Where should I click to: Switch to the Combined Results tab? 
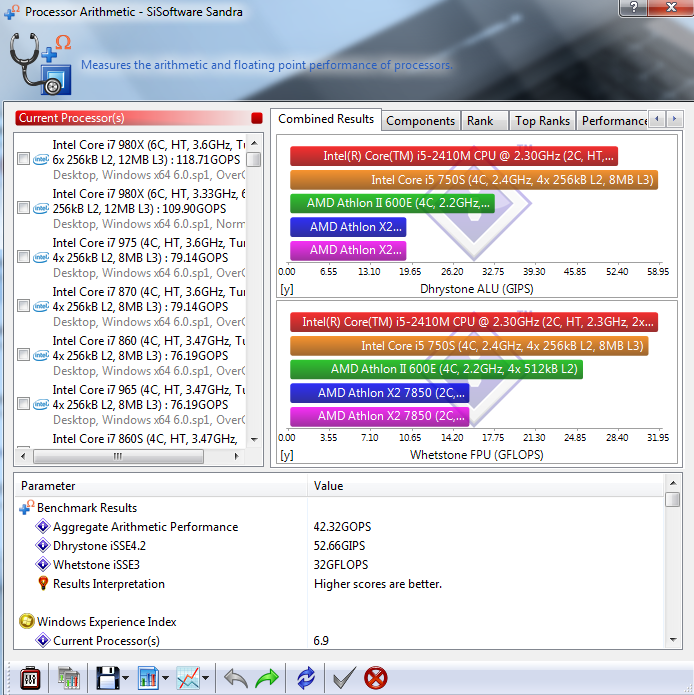tap(326, 119)
